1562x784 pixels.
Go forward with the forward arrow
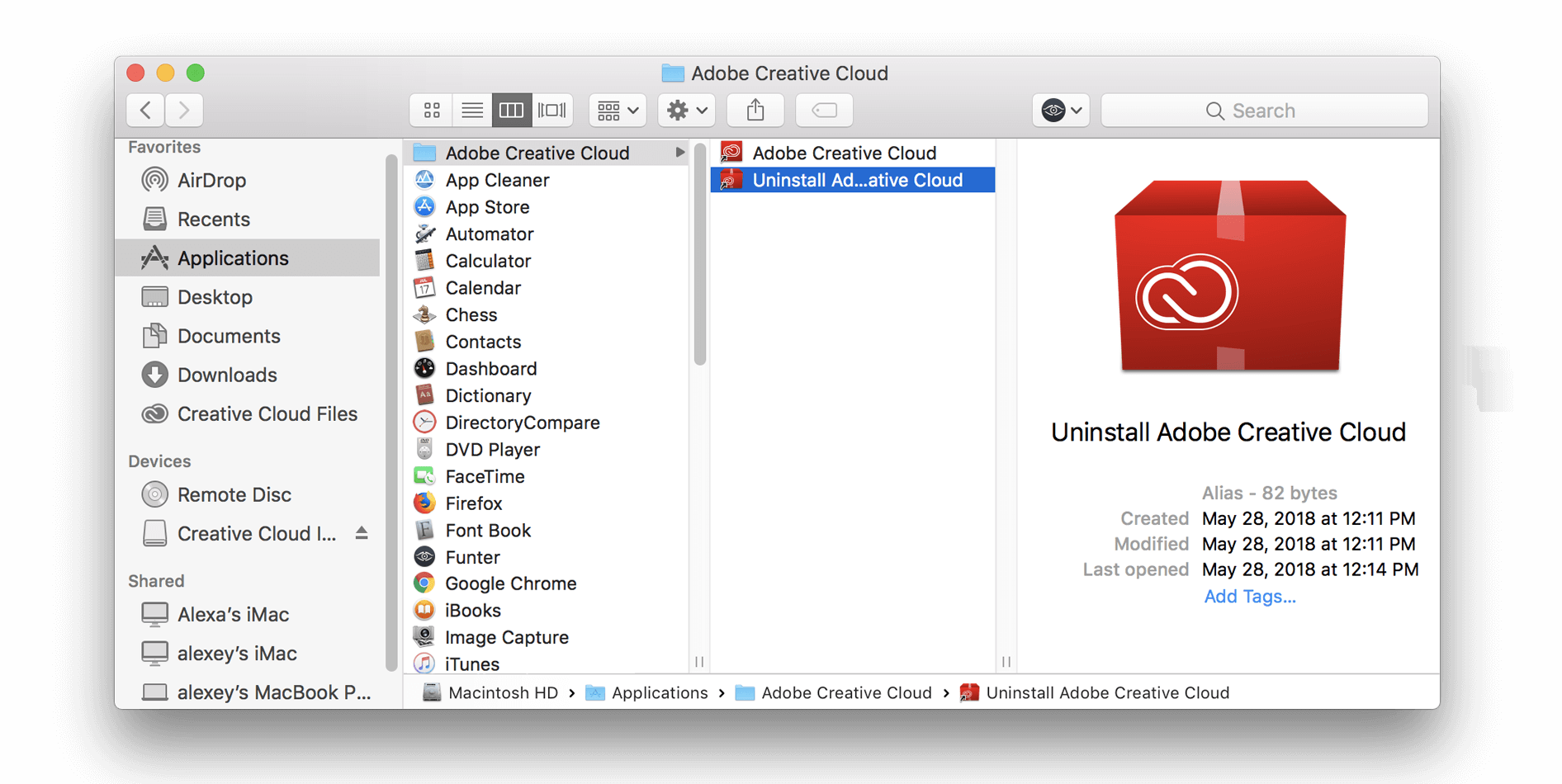tap(184, 110)
